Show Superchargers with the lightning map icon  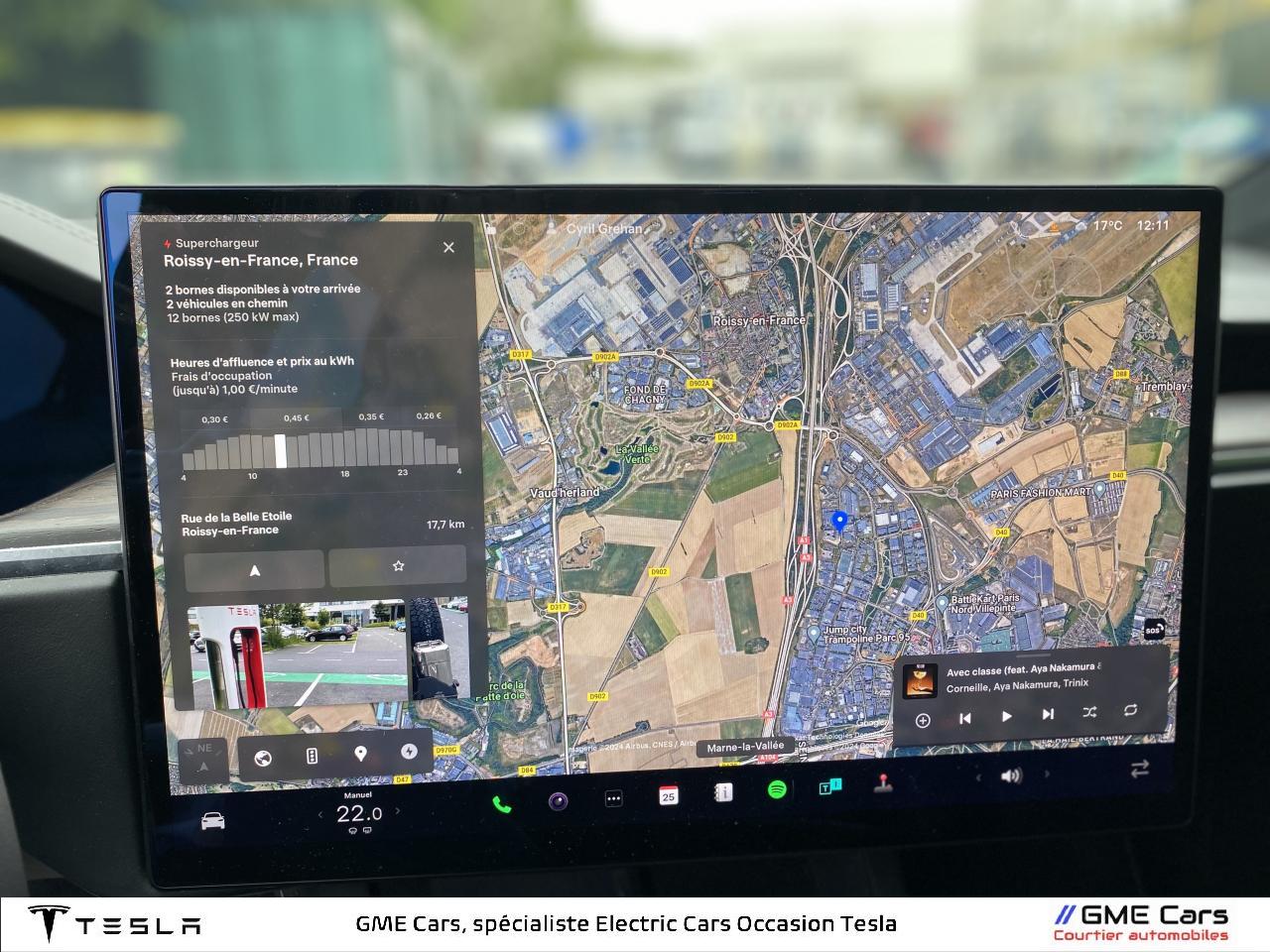pyautogui.click(x=409, y=752)
